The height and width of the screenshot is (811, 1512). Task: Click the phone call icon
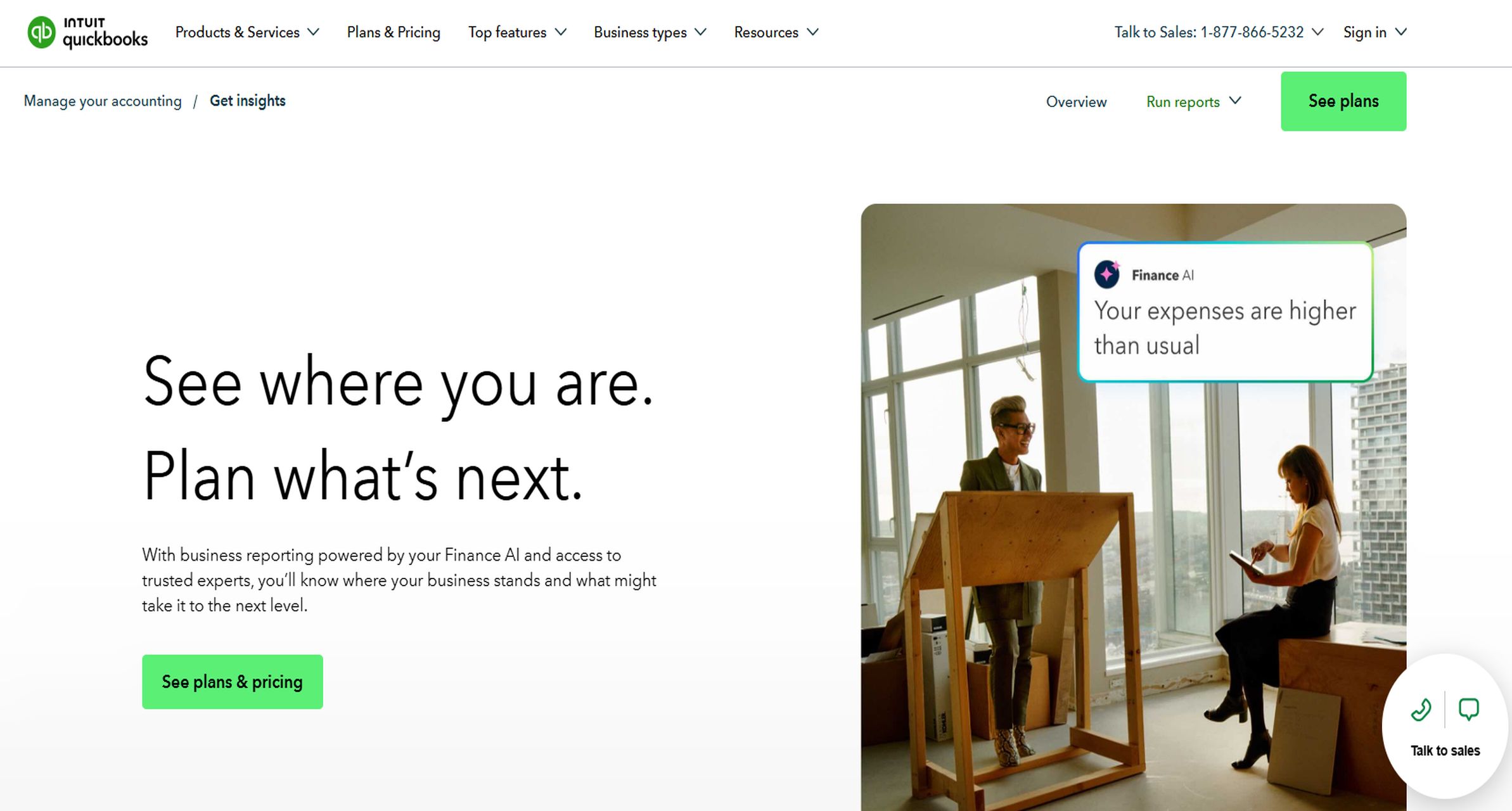pos(1421,710)
